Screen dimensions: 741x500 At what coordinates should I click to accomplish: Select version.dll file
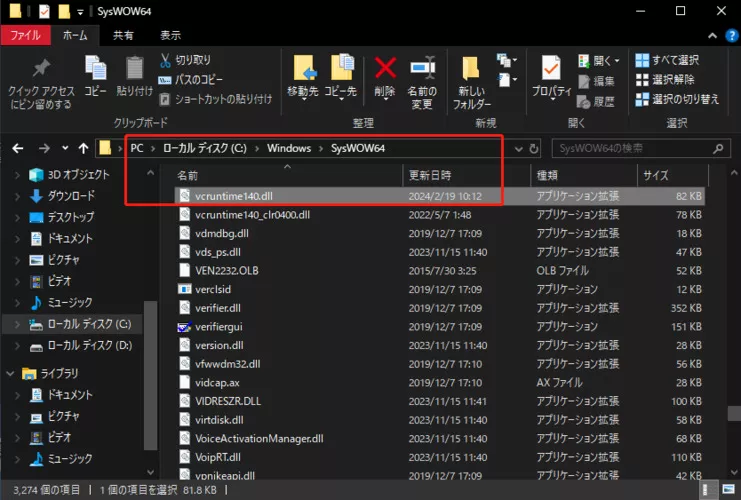pos(439,345)
